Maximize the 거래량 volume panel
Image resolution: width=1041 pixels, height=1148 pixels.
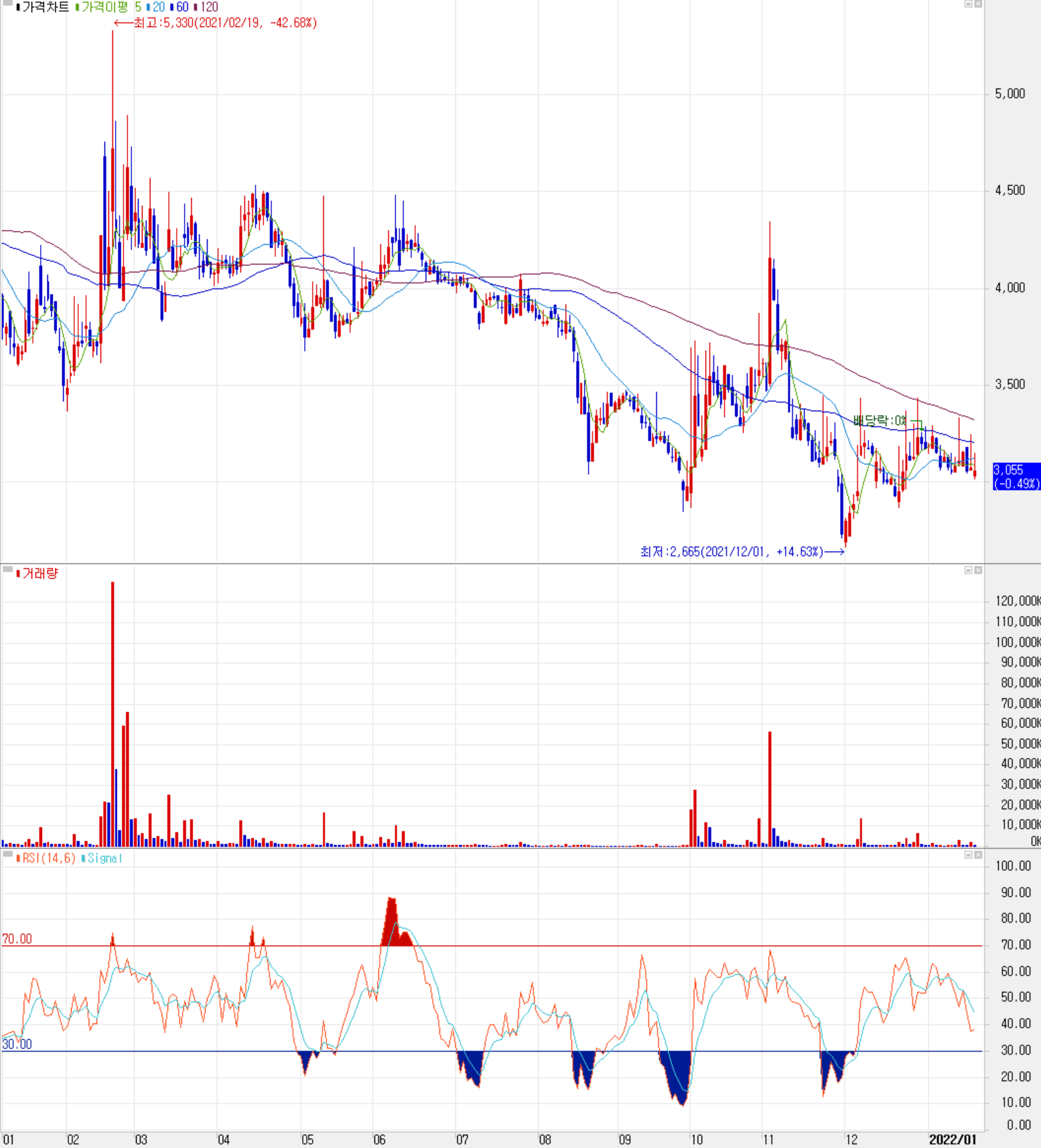tap(968, 570)
